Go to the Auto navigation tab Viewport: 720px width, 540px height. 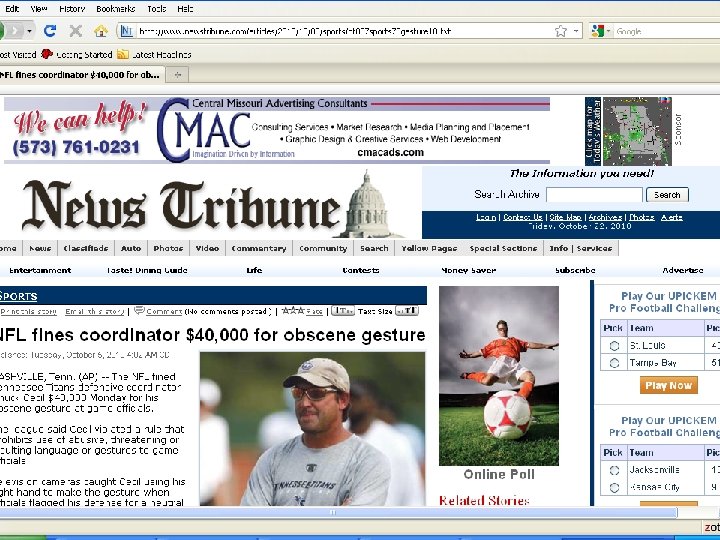(131, 248)
